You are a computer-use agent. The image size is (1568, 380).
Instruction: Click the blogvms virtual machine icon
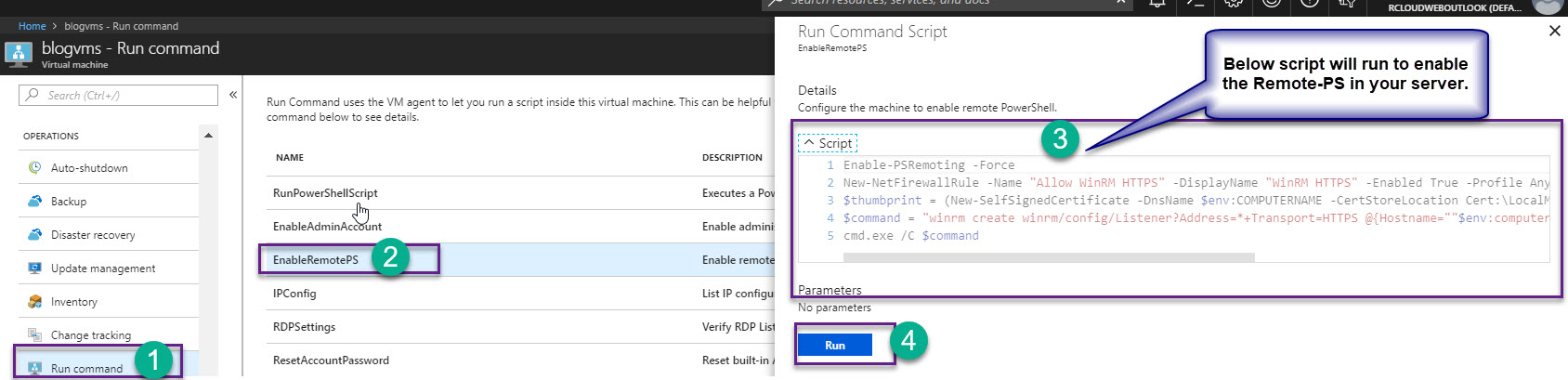click(19, 54)
